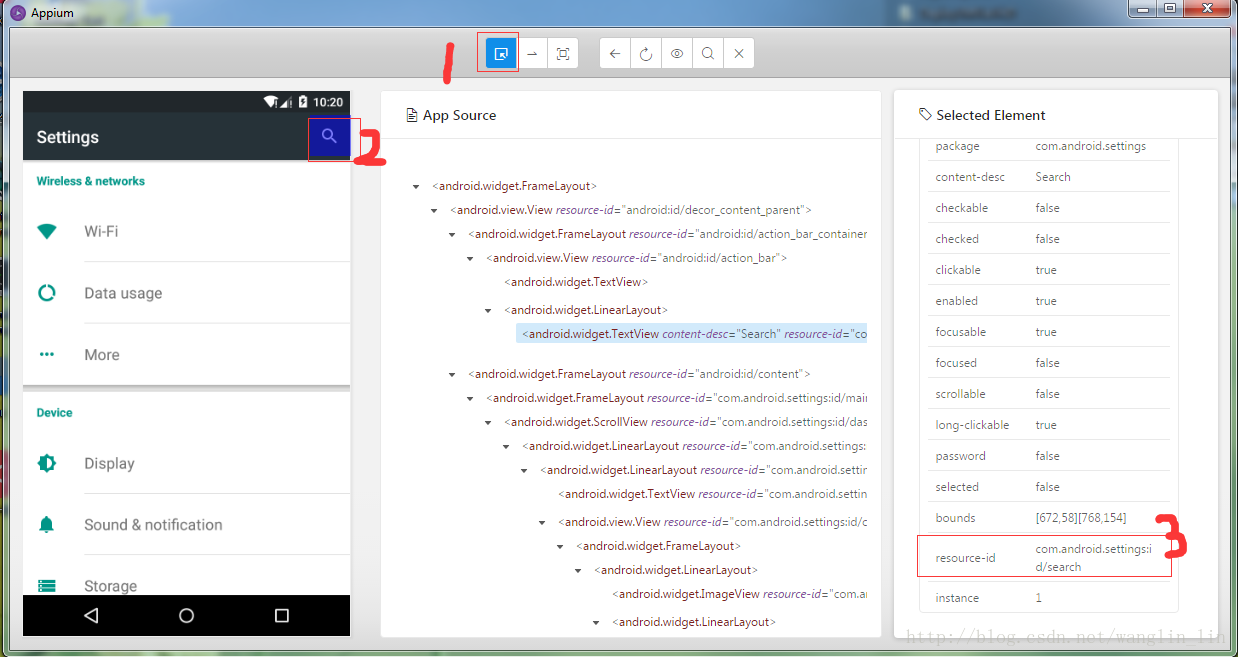Click Selected Element tag icon

925,115
